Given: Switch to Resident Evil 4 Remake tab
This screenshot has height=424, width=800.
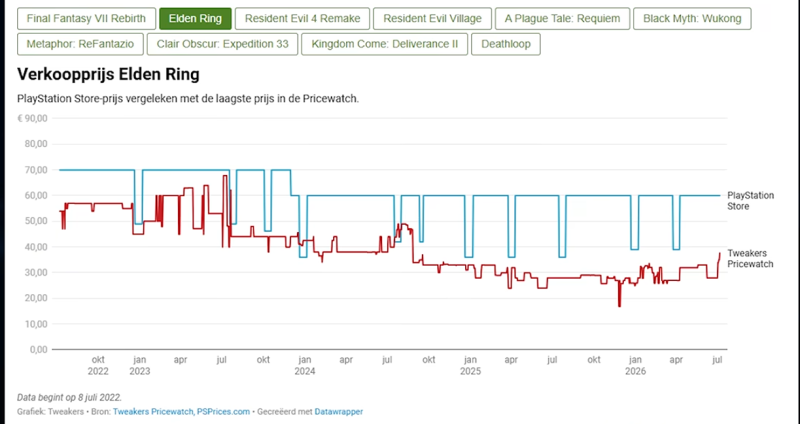Looking at the screenshot, I should coord(303,19).
